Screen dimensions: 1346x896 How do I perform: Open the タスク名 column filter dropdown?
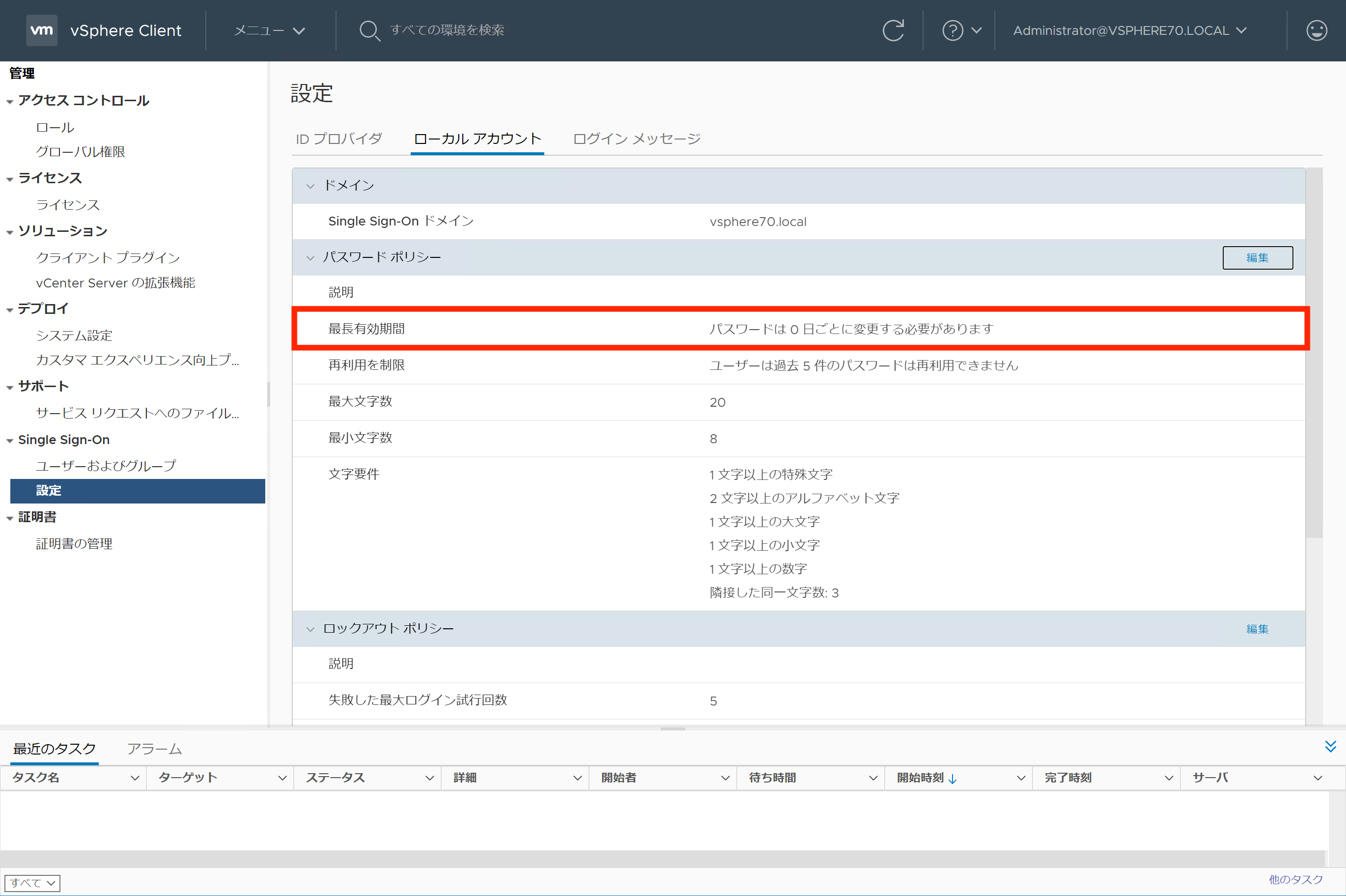pos(135,778)
